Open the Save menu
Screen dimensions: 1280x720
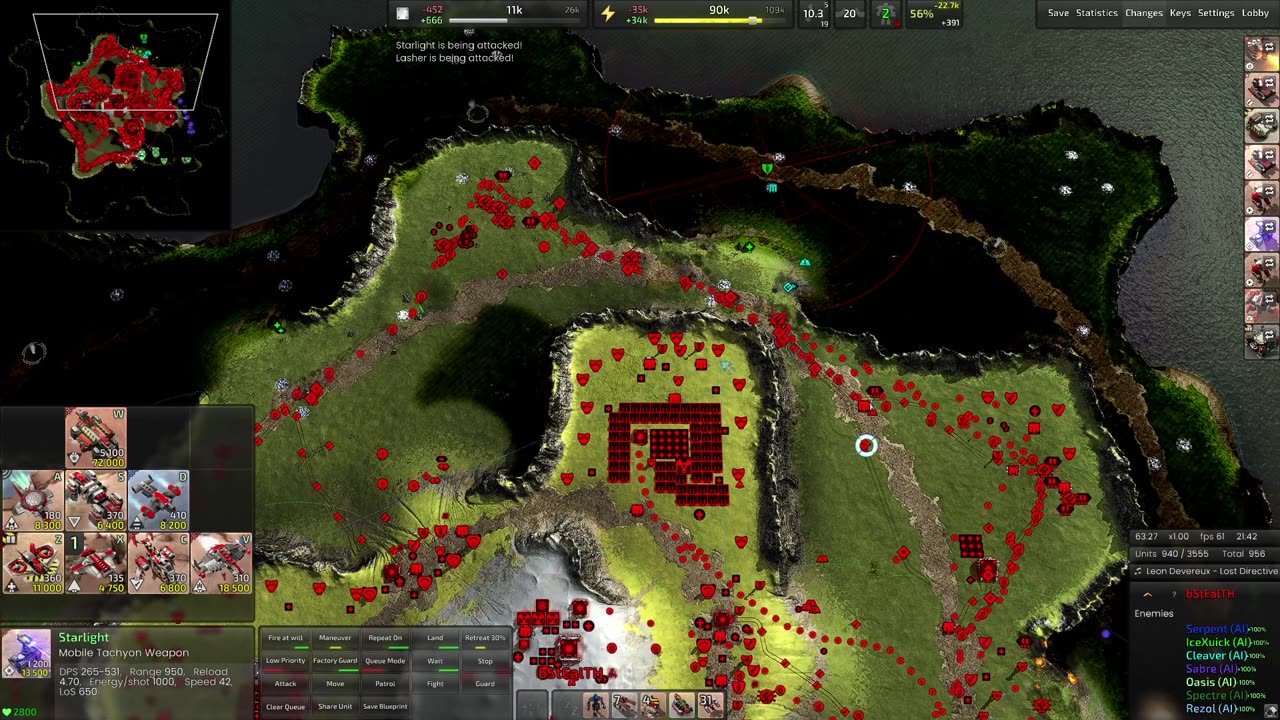pyautogui.click(x=1058, y=13)
